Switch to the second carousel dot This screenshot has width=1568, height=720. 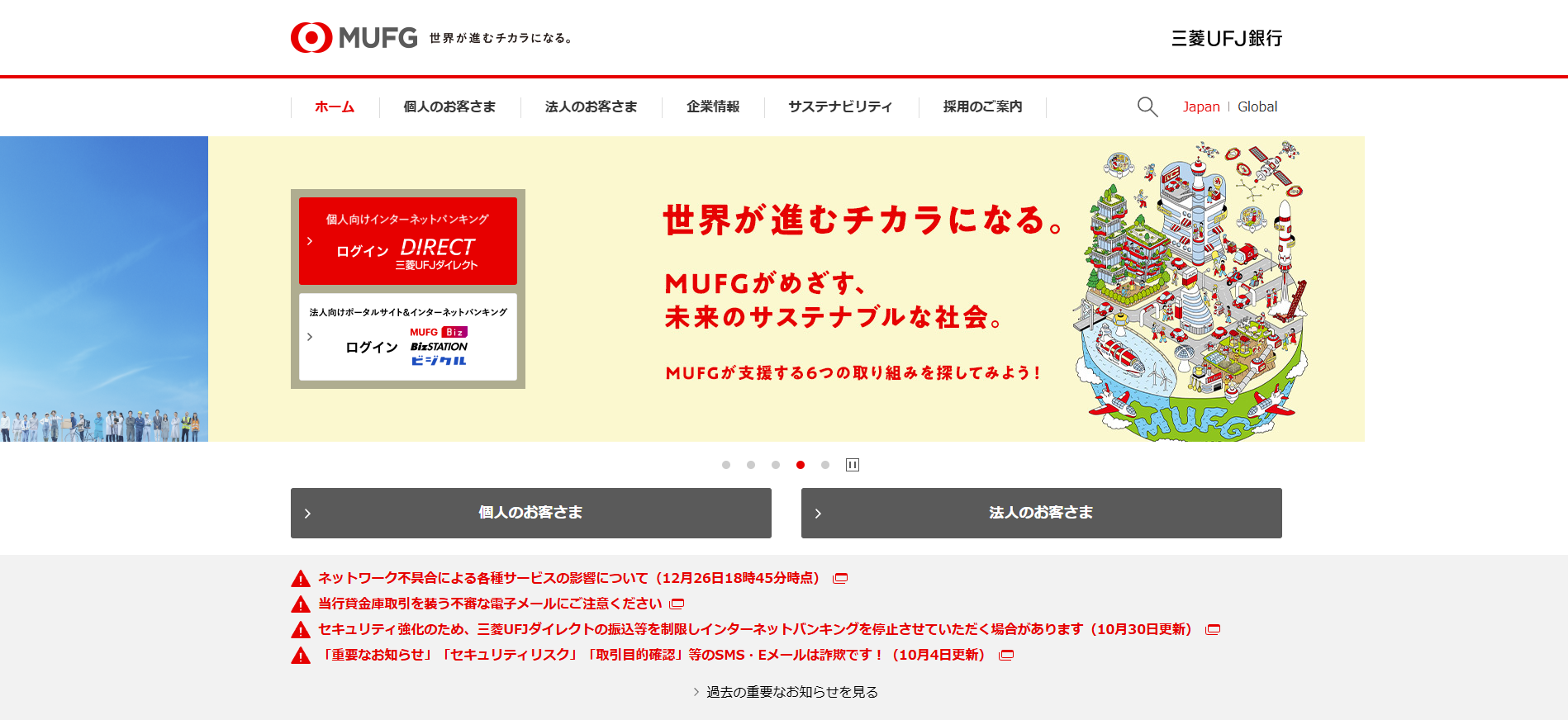(x=751, y=465)
